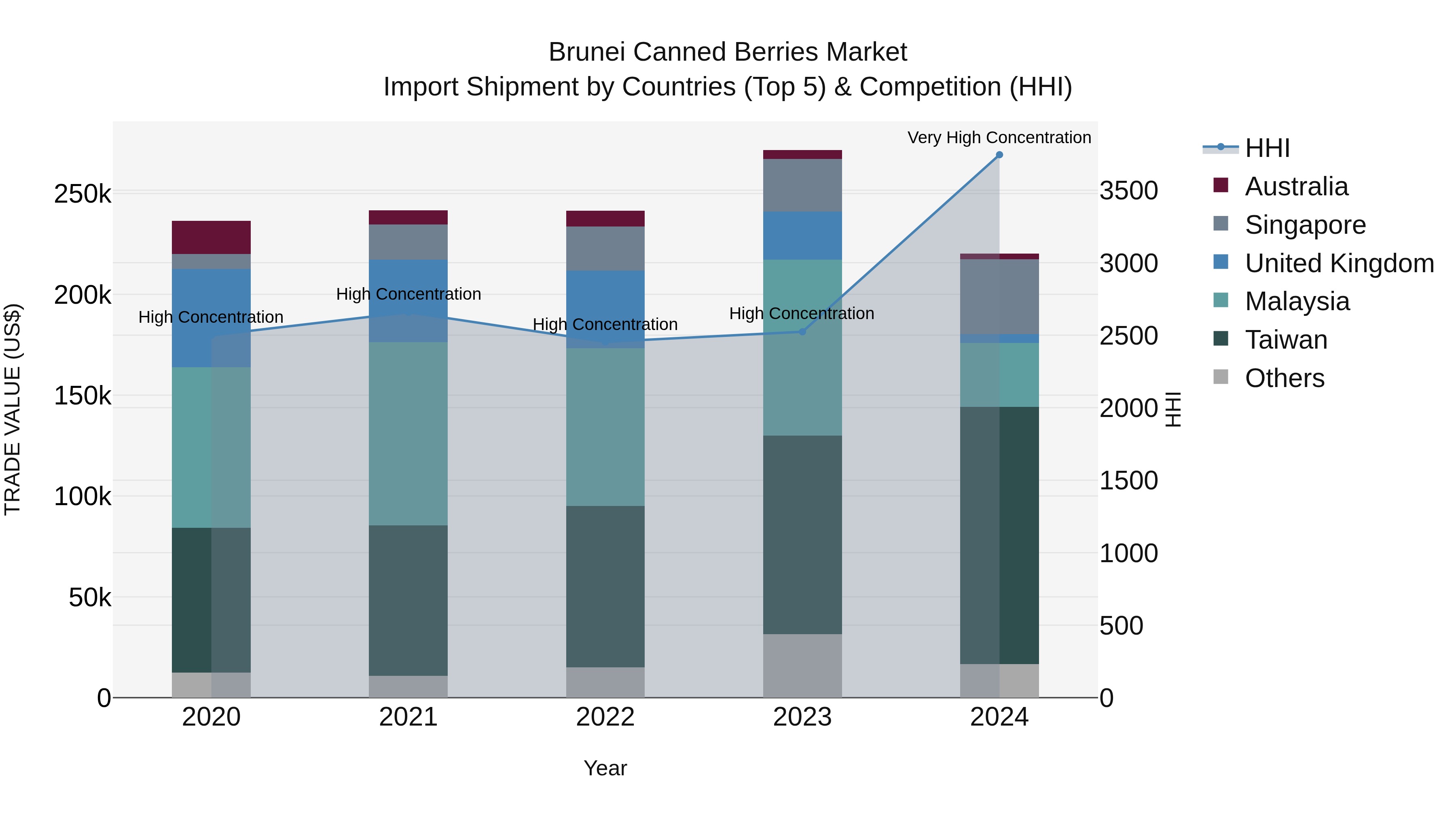Click the 2020 High Concentration label

[x=211, y=317]
